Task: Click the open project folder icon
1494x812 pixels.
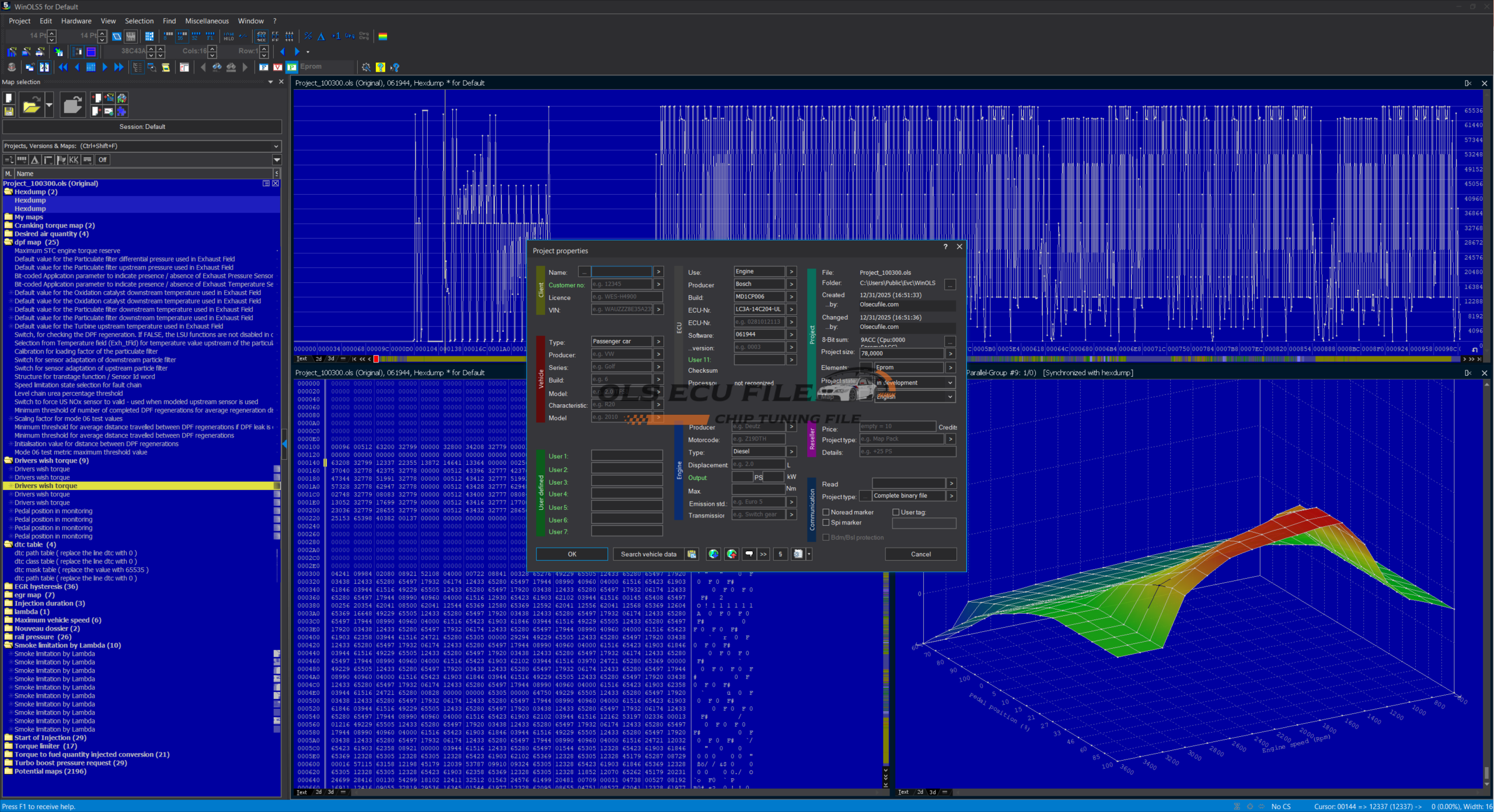Action: 31,106
